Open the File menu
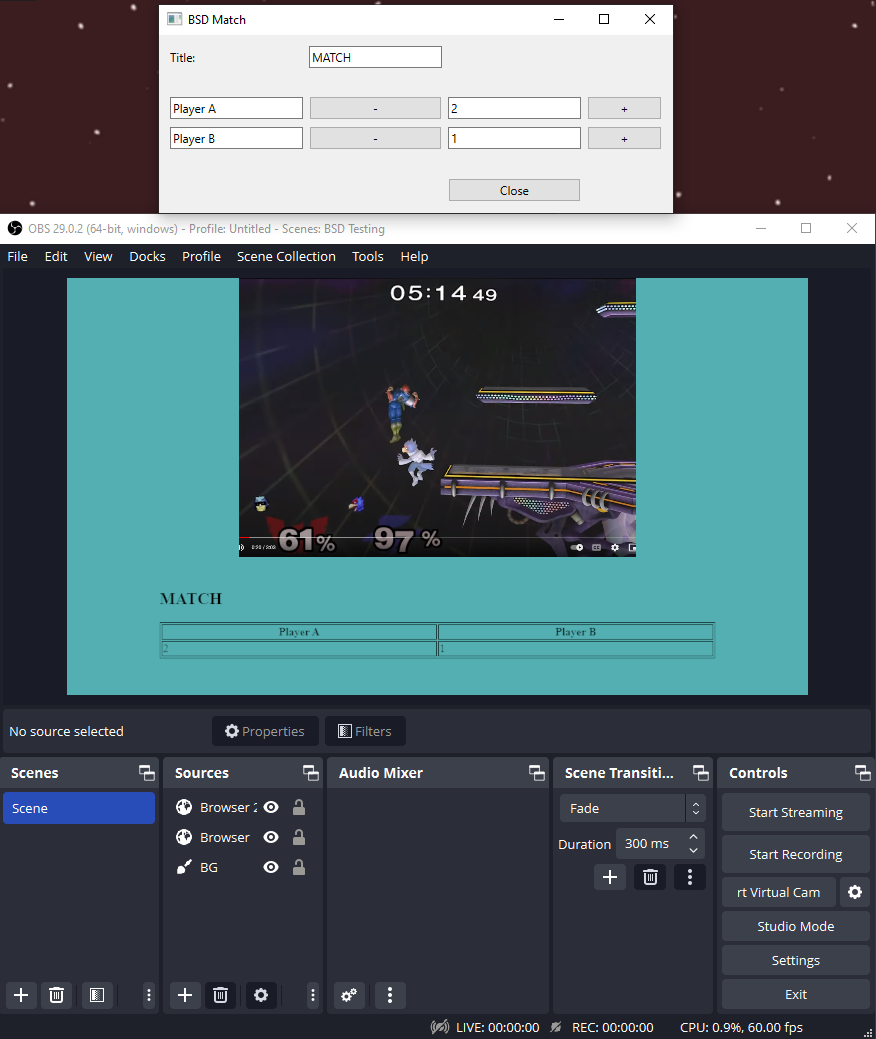876x1039 pixels. pyautogui.click(x=17, y=256)
